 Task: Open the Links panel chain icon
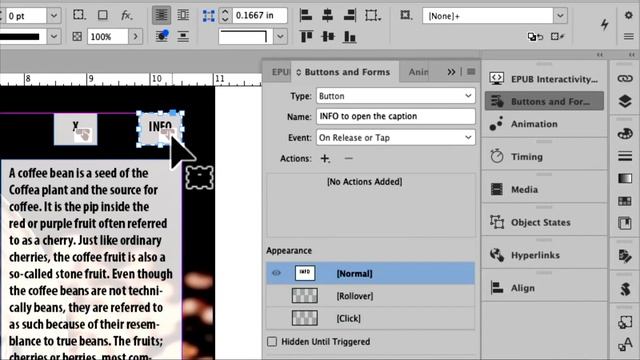pos(624,78)
